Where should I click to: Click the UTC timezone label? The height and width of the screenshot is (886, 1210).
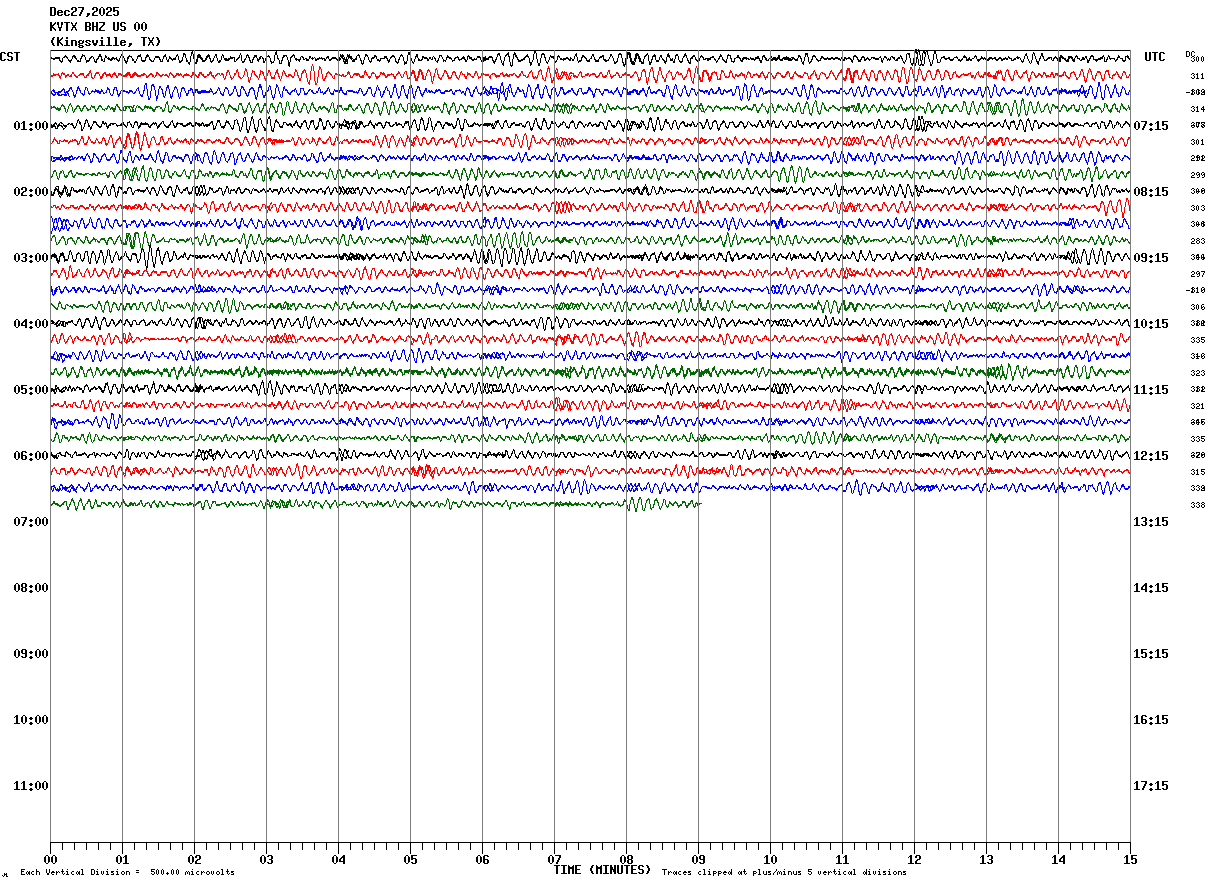[x=1155, y=57]
